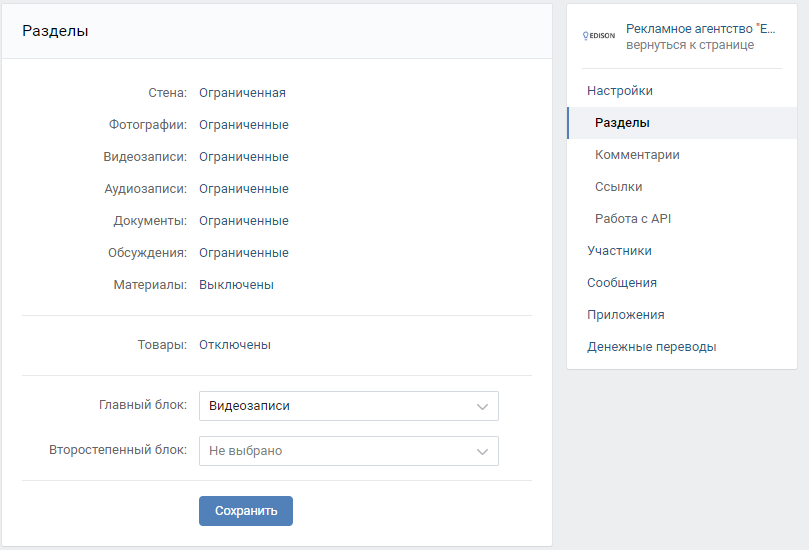Image resolution: width=809 pixels, height=550 pixels.
Task: Open the Стена setting value Ограниченная
Action: (242, 93)
